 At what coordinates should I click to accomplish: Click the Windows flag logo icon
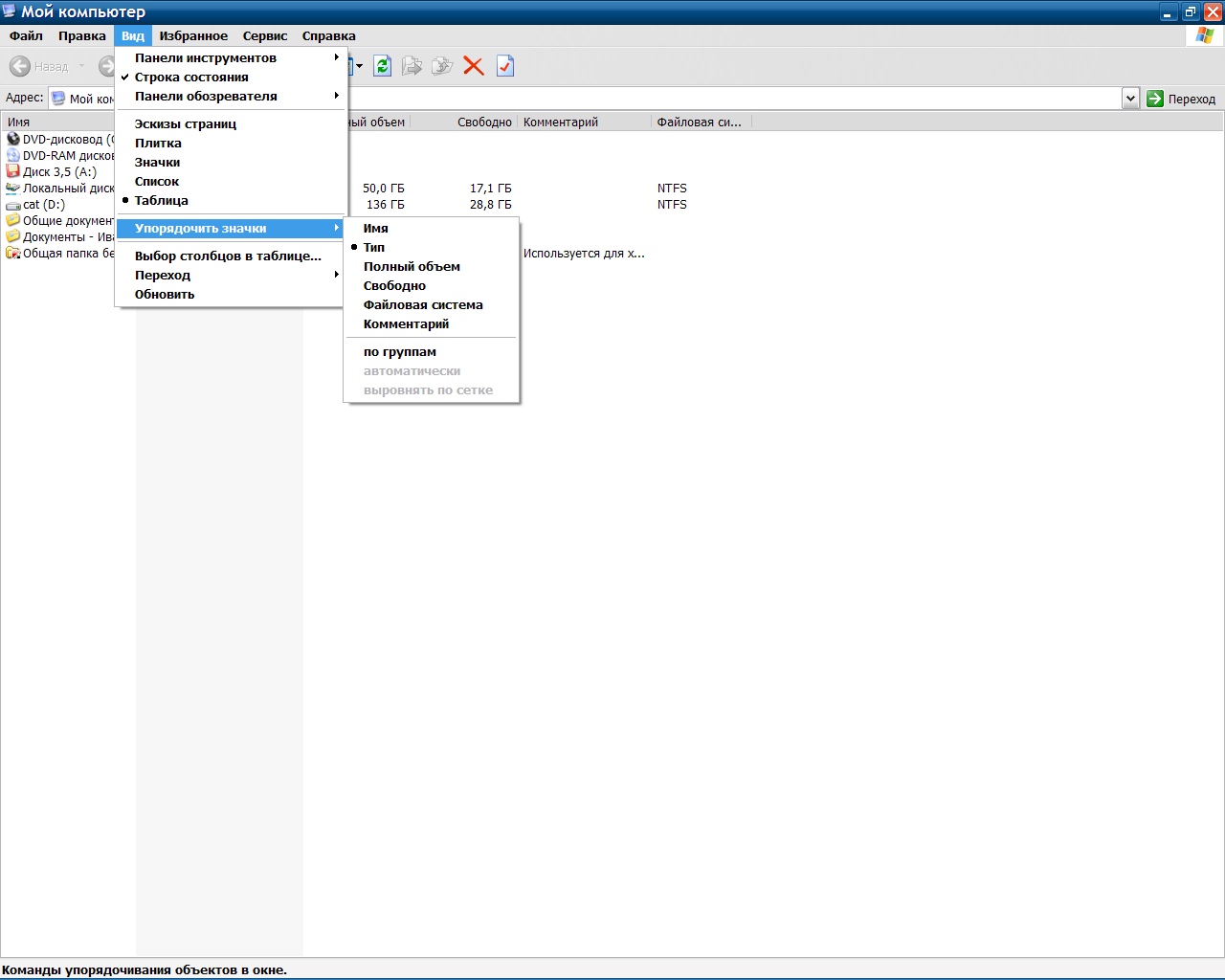[1205, 35]
